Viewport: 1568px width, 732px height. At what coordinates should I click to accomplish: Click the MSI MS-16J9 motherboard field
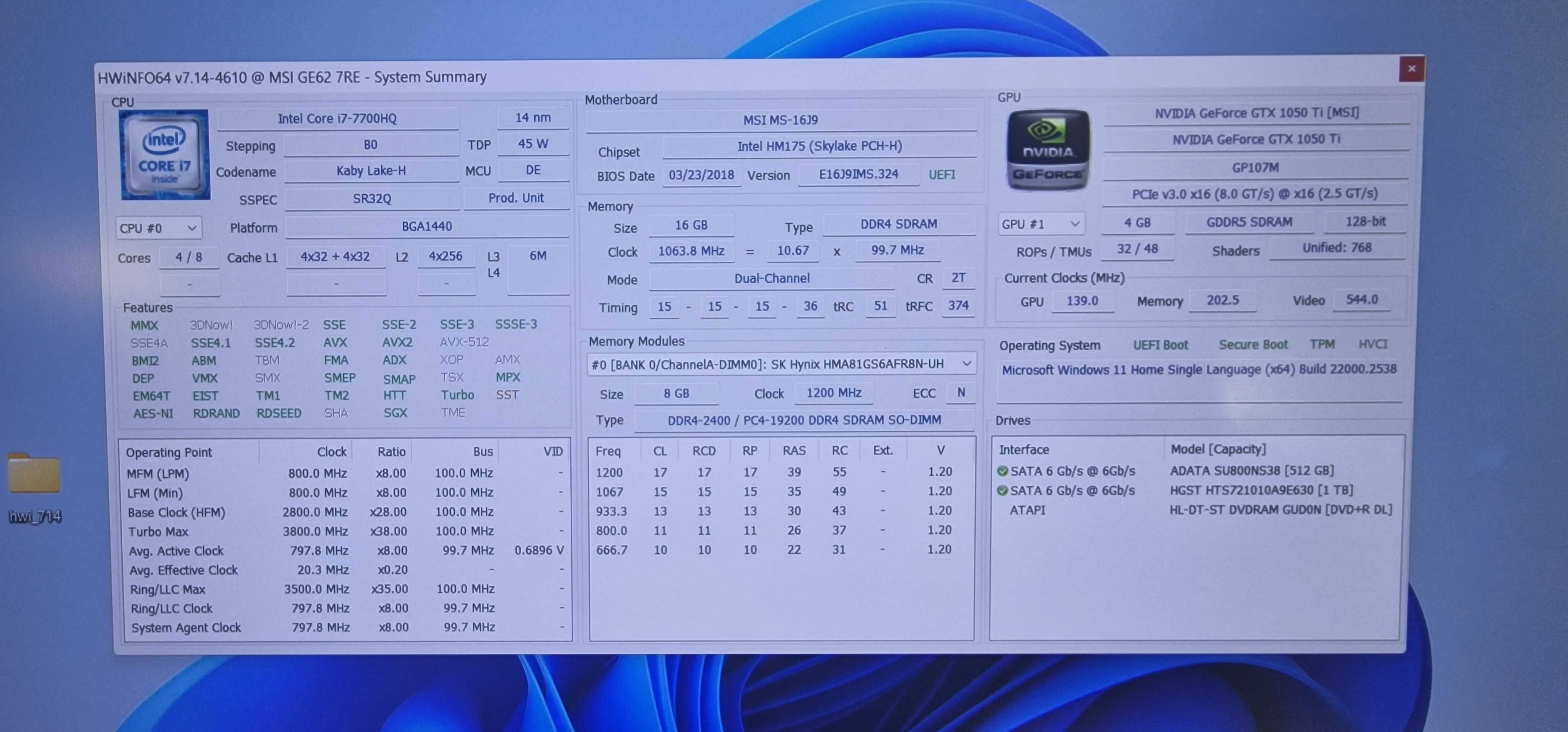pyautogui.click(x=780, y=120)
